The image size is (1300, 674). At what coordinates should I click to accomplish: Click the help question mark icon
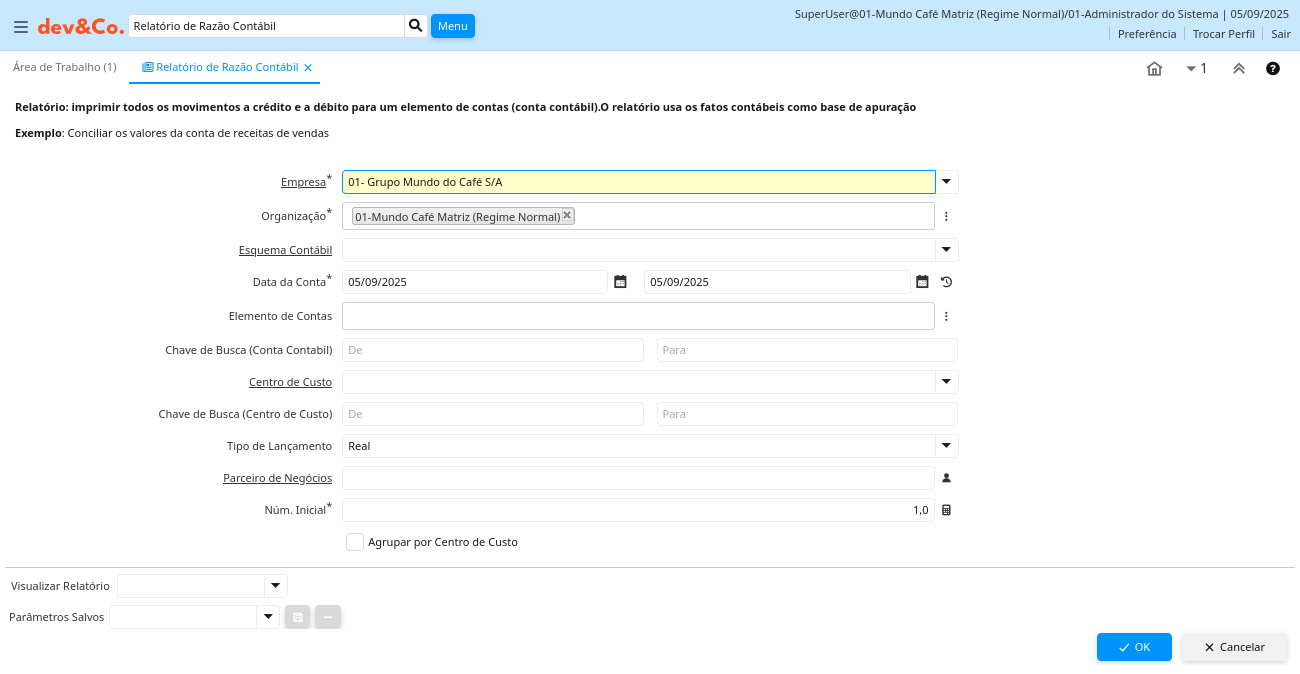pos(1273,69)
